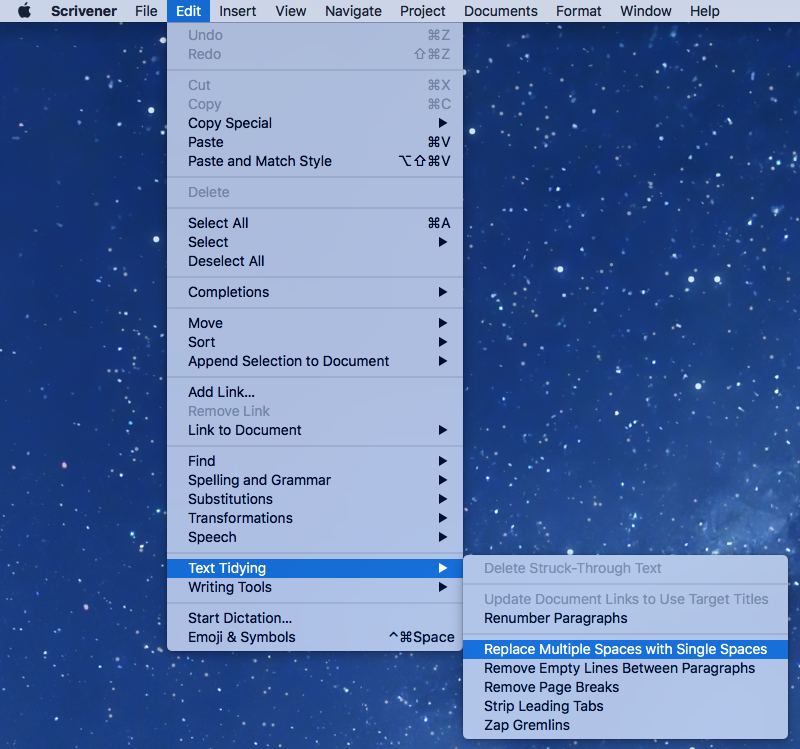Choose Add Link... from the menu
Viewport: 800px width, 749px height.
pos(315,392)
